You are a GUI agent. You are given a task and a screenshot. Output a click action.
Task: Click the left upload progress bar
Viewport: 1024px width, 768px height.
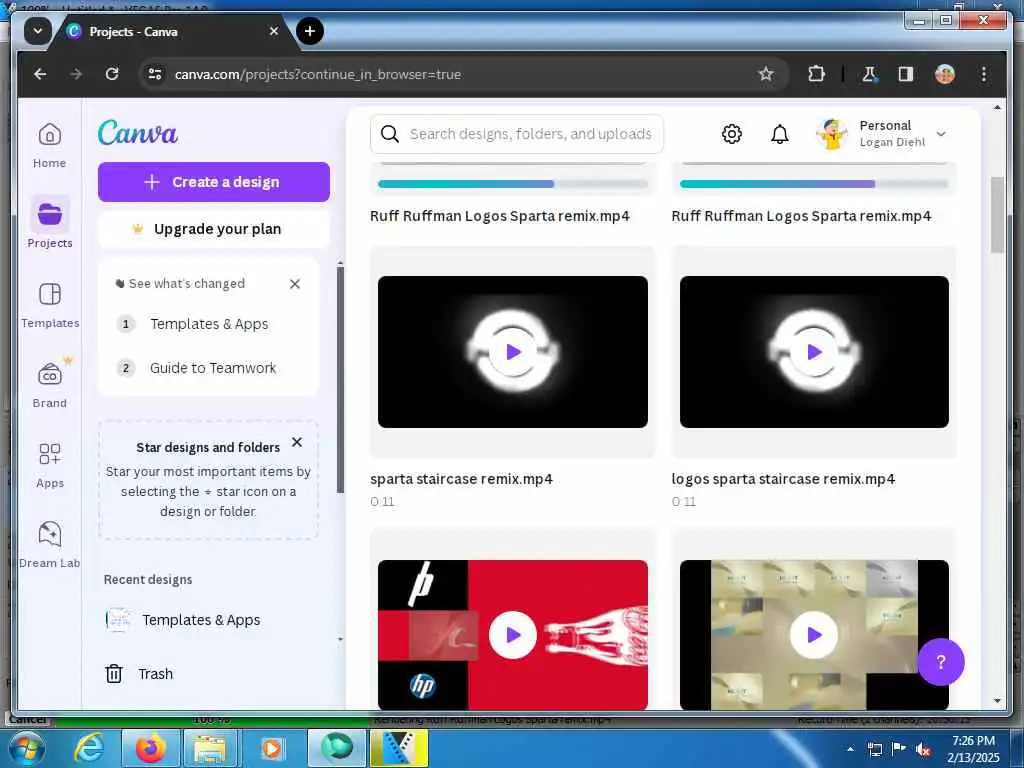pyautogui.click(x=513, y=184)
